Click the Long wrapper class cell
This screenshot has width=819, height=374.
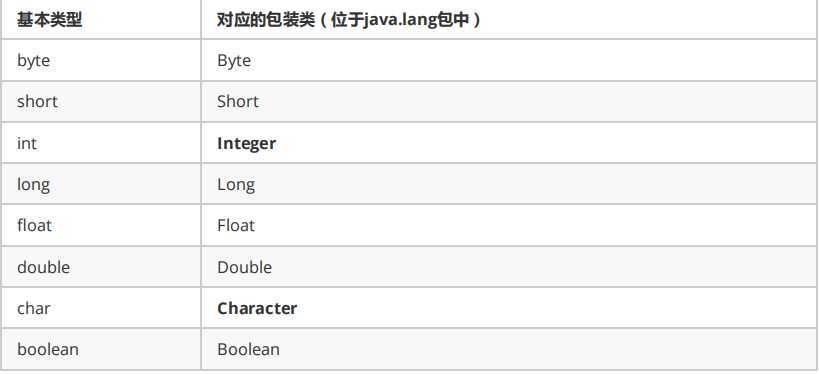click(x=509, y=184)
